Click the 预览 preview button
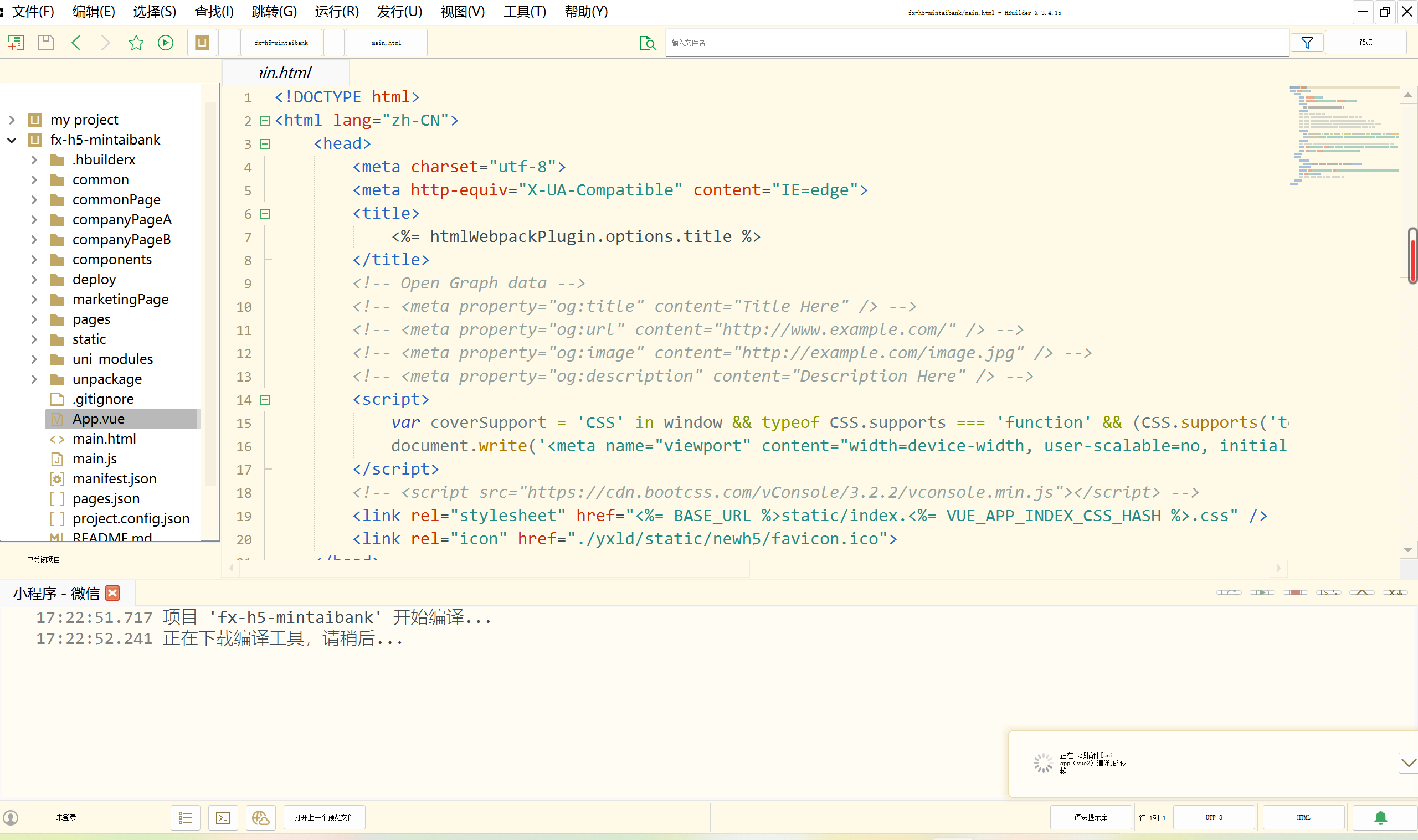The image size is (1418, 840). 1365,43
